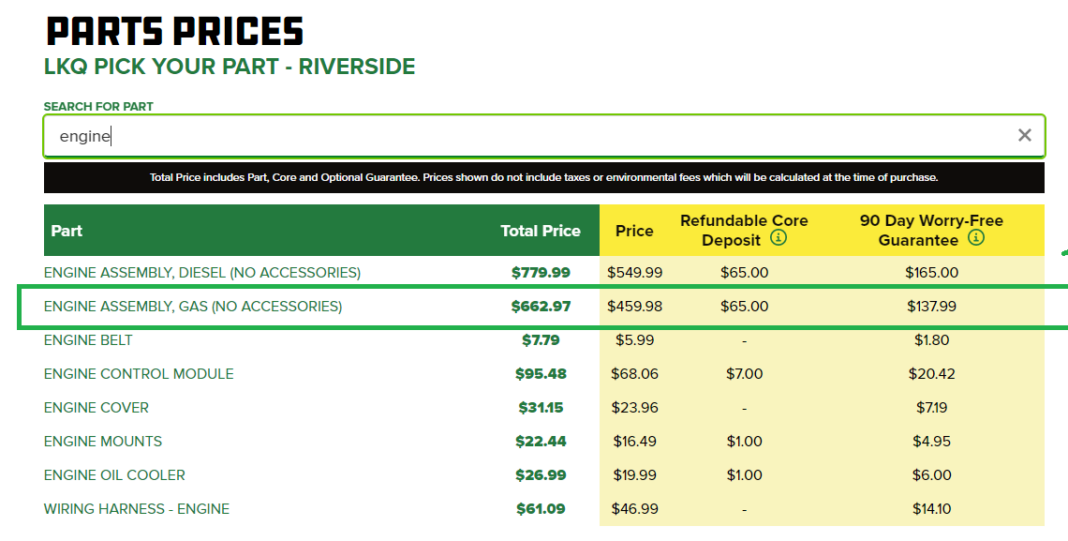
Task: Open the Engine Belt part row
Action: click(88, 340)
